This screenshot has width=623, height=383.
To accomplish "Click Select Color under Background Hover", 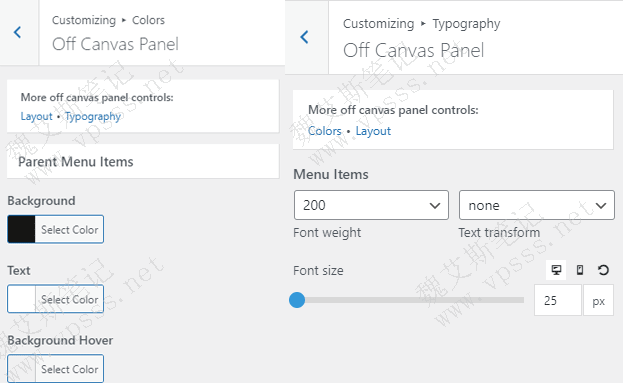I will [70, 369].
